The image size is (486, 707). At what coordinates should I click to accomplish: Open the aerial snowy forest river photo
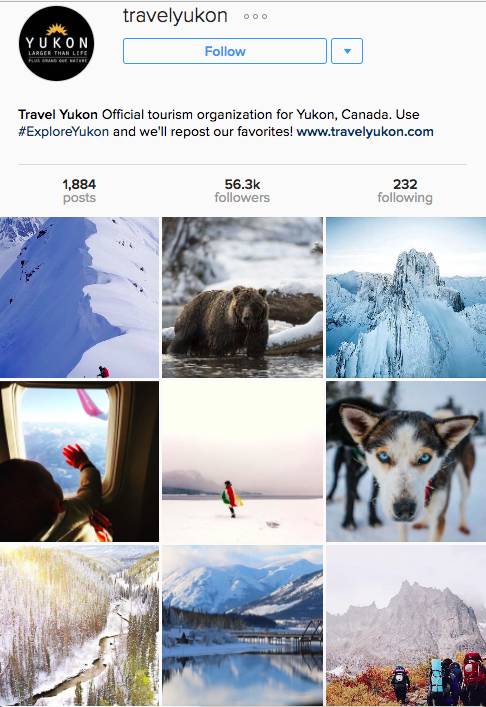point(79,625)
